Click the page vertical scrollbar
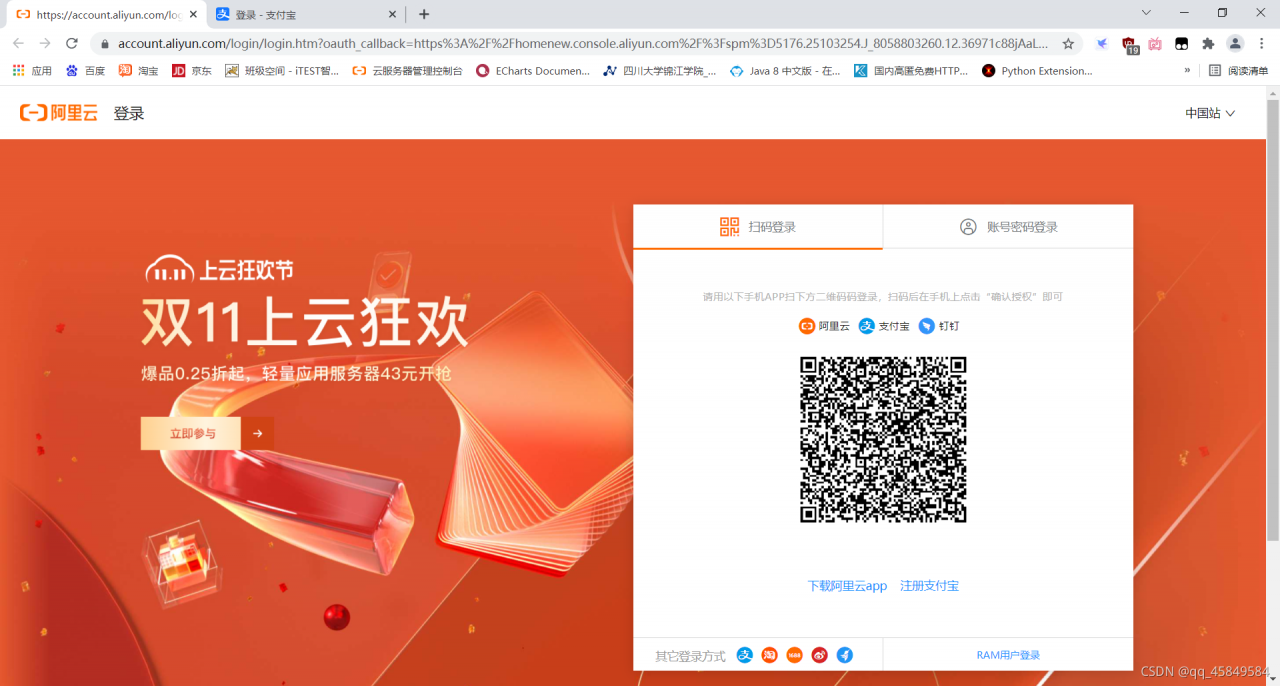The width and height of the screenshot is (1280, 686). pos(1273,320)
